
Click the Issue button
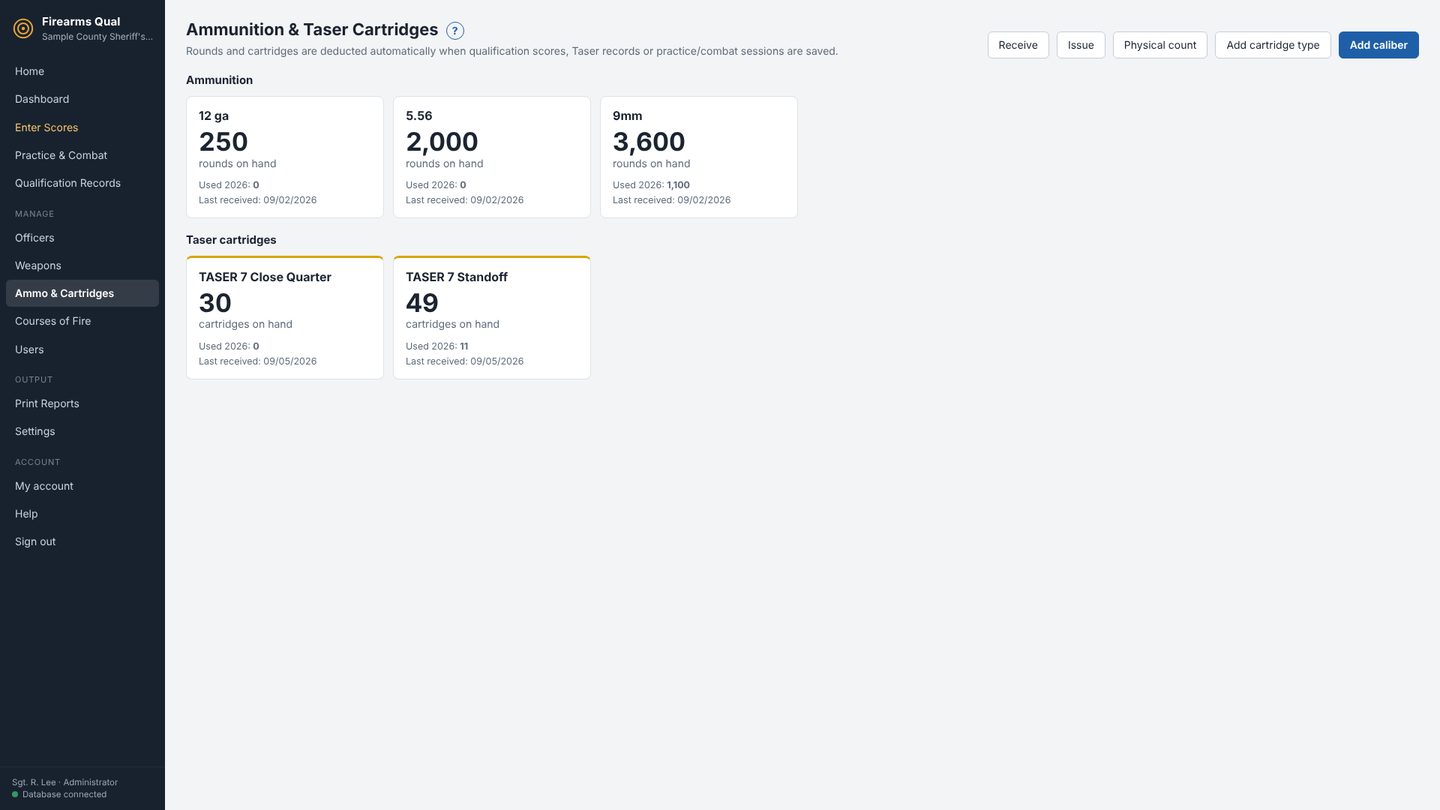(1081, 45)
